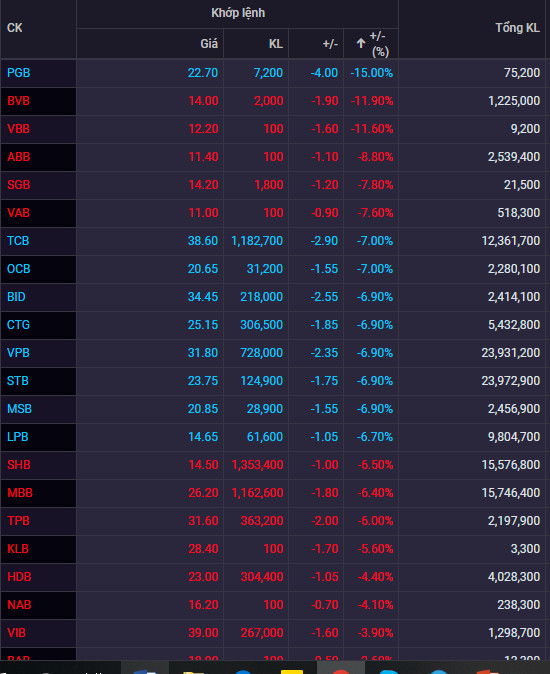The height and width of the screenshot is (674, 550).
Task: Click BVB price 14.00
Action: coord(203,101)
